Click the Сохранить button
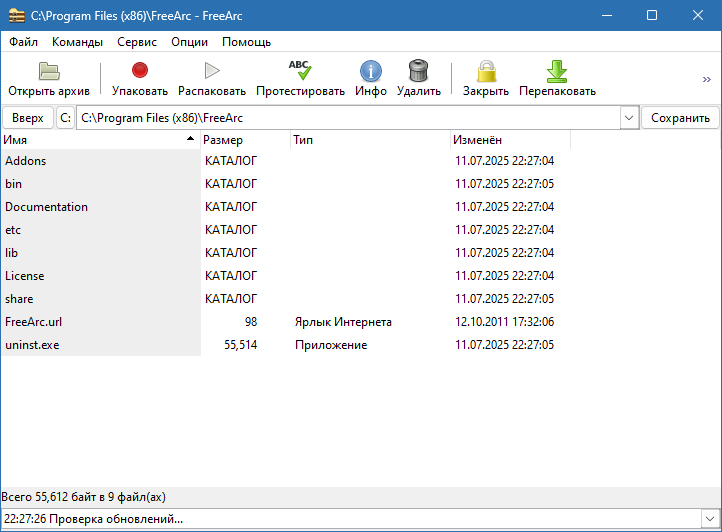This screenshot has width=722, height=532. 680,118
